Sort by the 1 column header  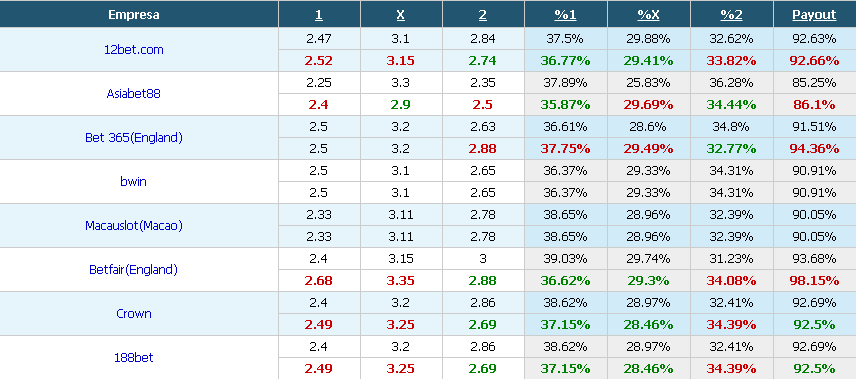point(319,15)
